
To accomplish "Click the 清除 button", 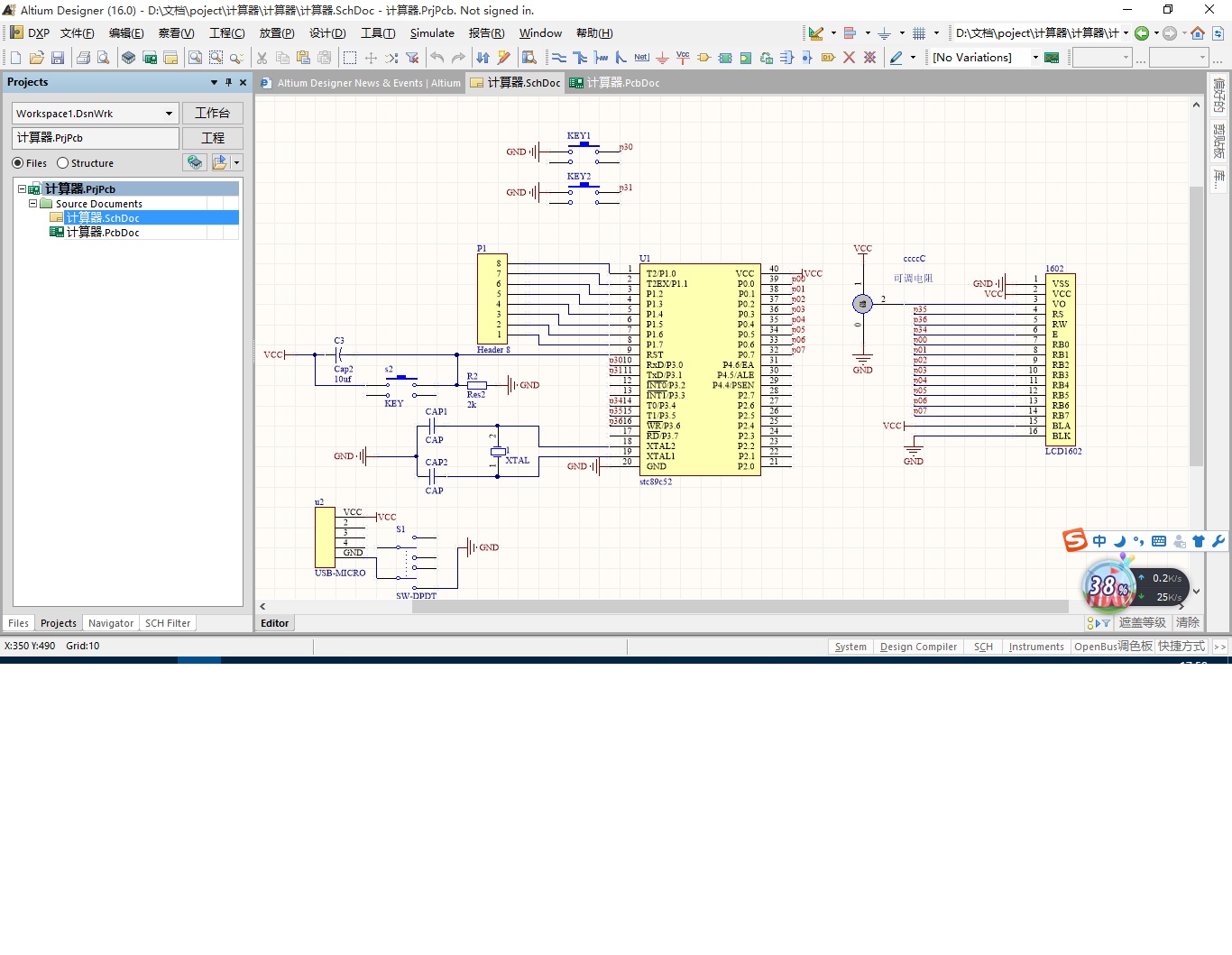I will tap(1188, 623).
